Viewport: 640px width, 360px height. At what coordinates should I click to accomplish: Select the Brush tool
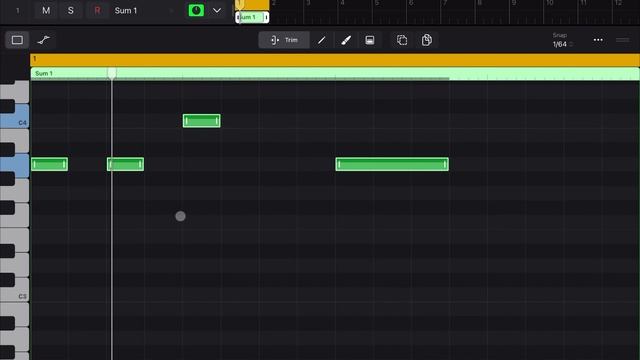(x=346, y=40)
